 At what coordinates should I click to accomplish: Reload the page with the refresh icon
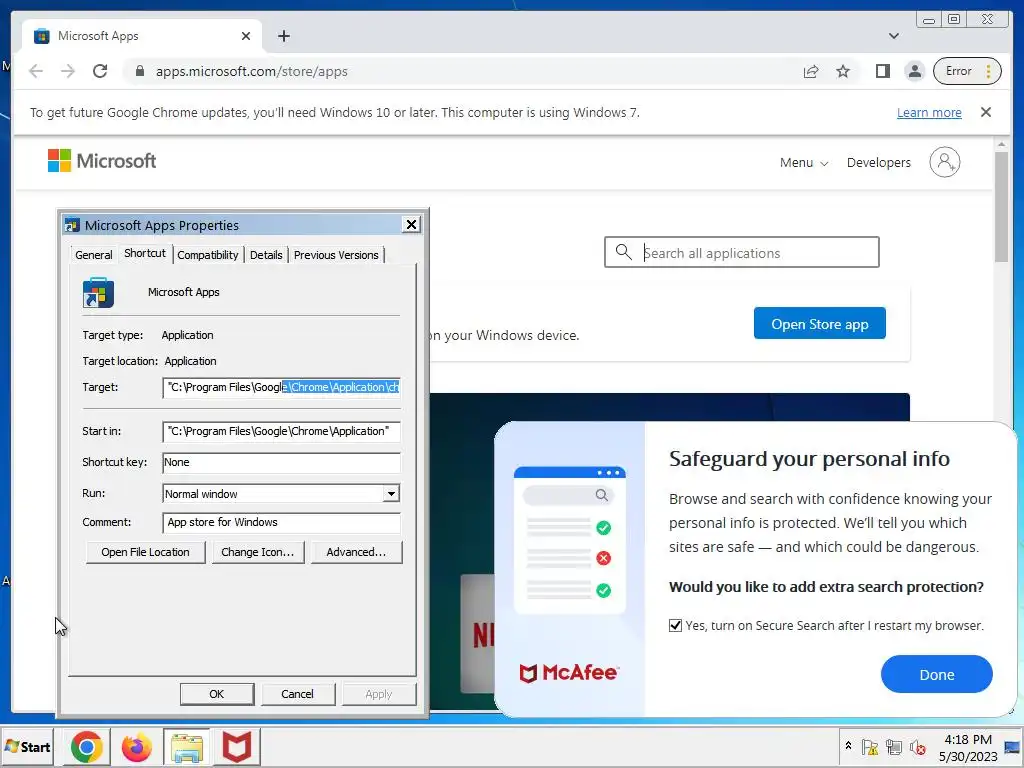point(100,71)
